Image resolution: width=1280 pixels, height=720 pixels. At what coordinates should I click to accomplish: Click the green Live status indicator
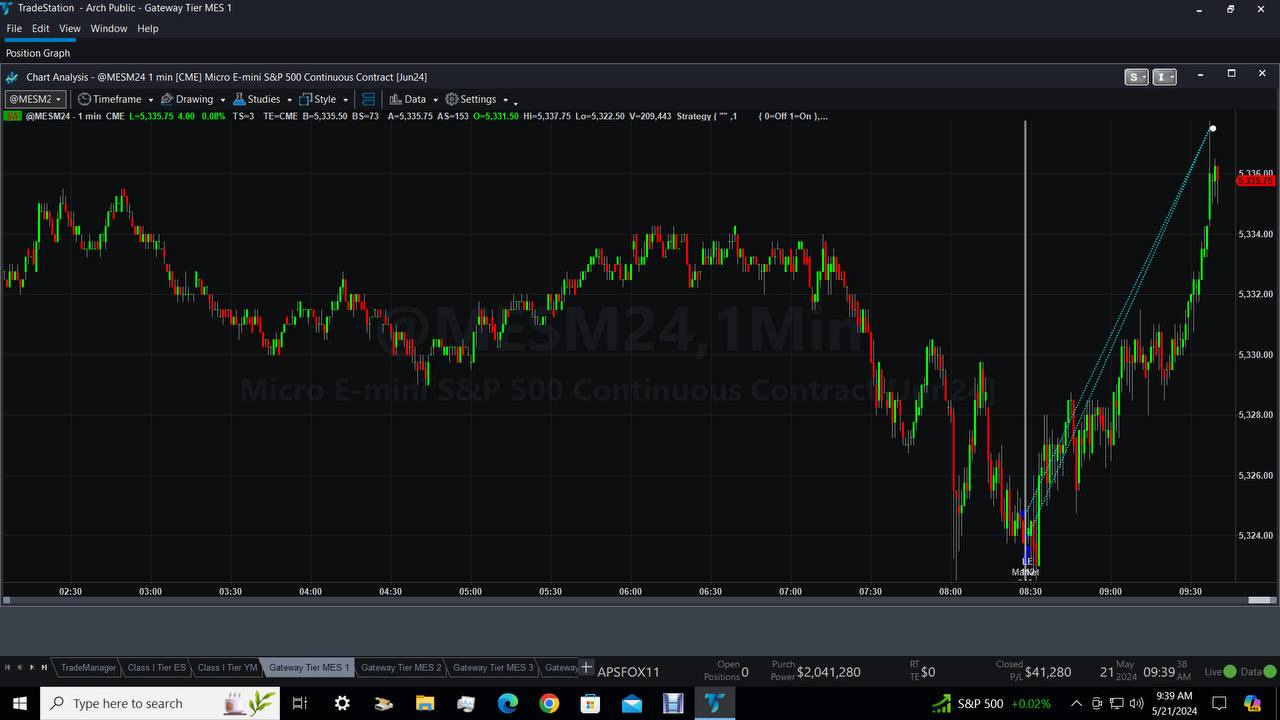coord(1230,672)
